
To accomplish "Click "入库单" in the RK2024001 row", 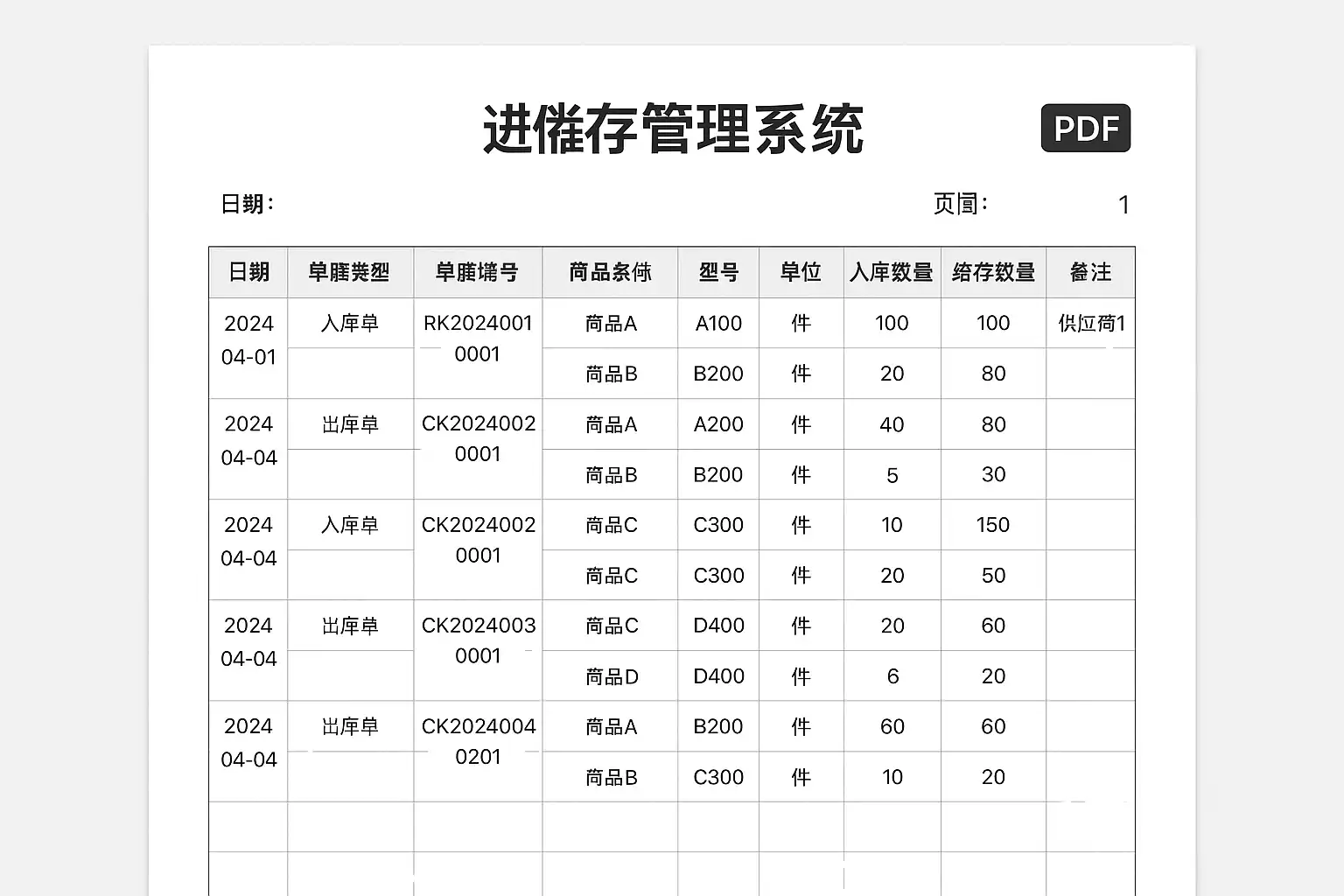I will pos(350,324).
